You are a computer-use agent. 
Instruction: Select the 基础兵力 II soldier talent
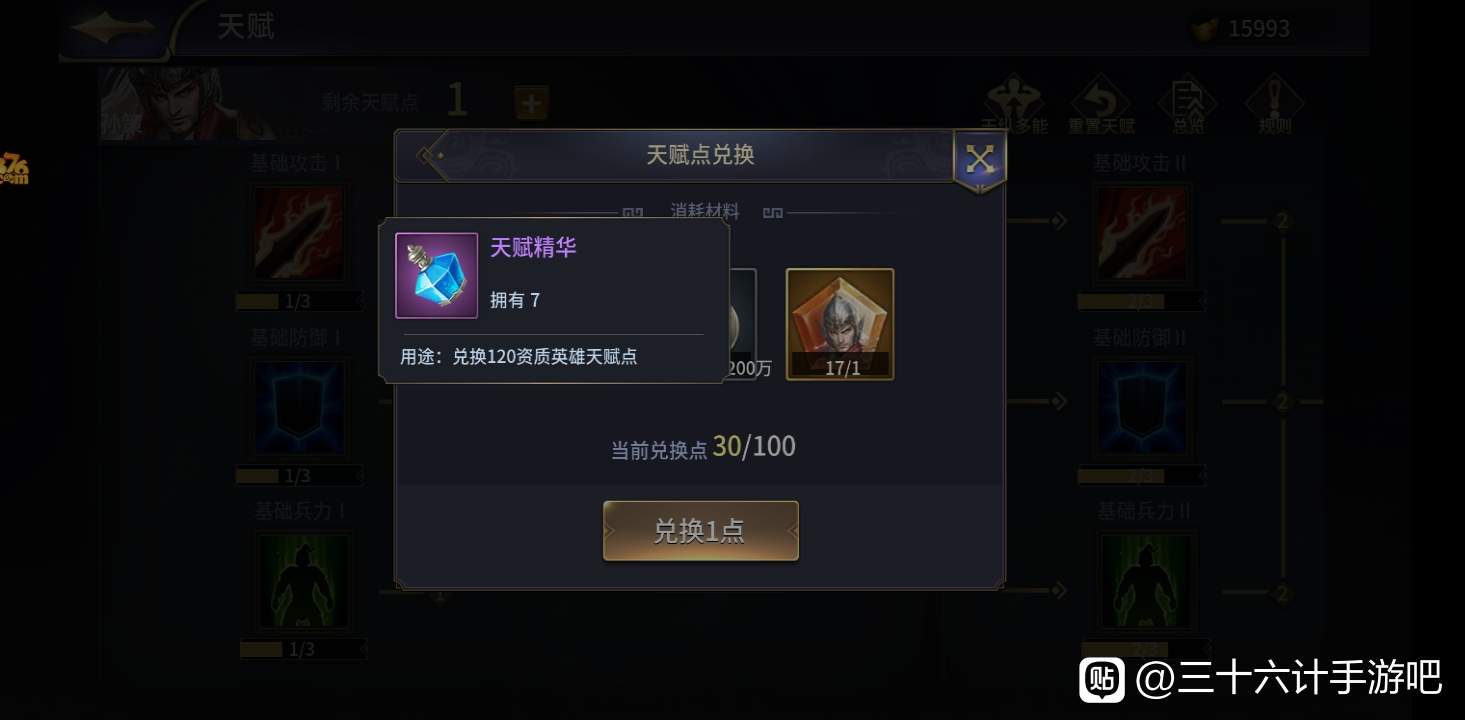[x=1145, y=581]
